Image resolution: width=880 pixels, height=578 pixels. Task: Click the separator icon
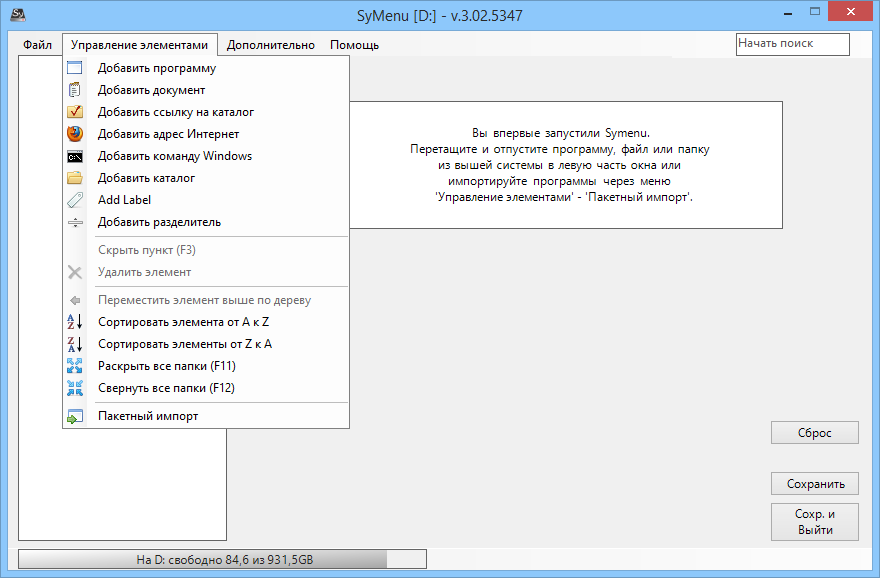click(75, 222)
